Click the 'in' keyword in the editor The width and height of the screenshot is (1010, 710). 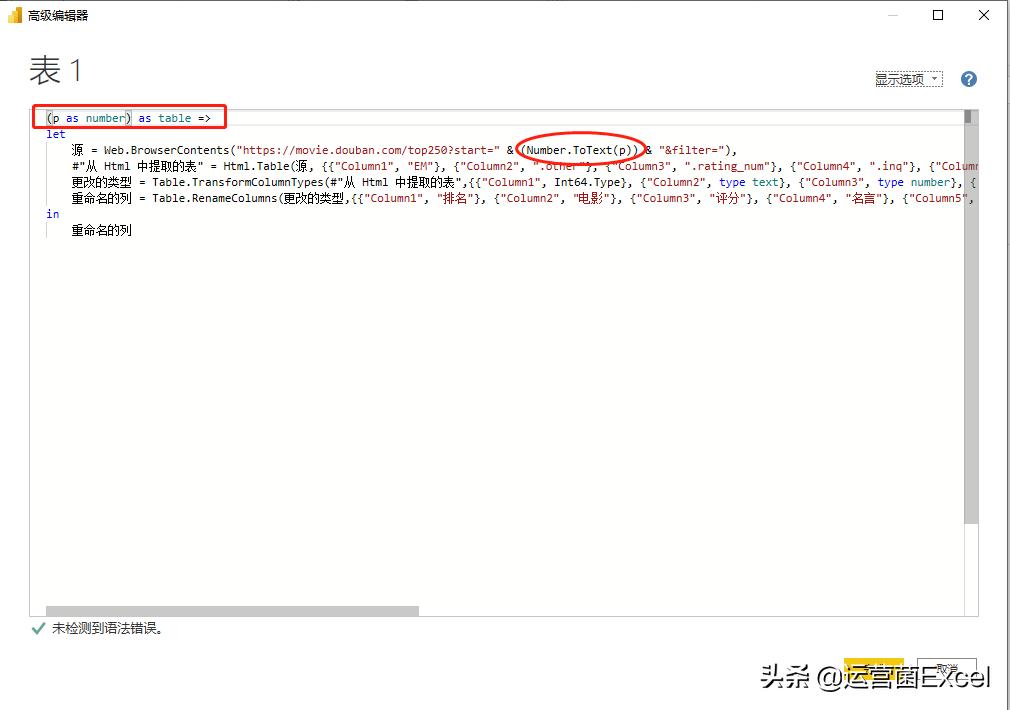(x=52, y=214)
